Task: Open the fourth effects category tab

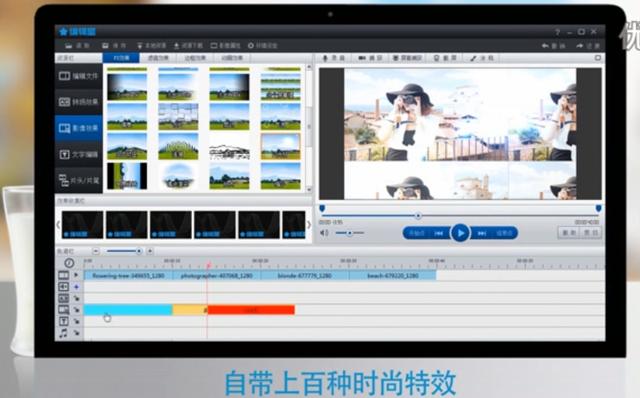Action: point(232,58)
